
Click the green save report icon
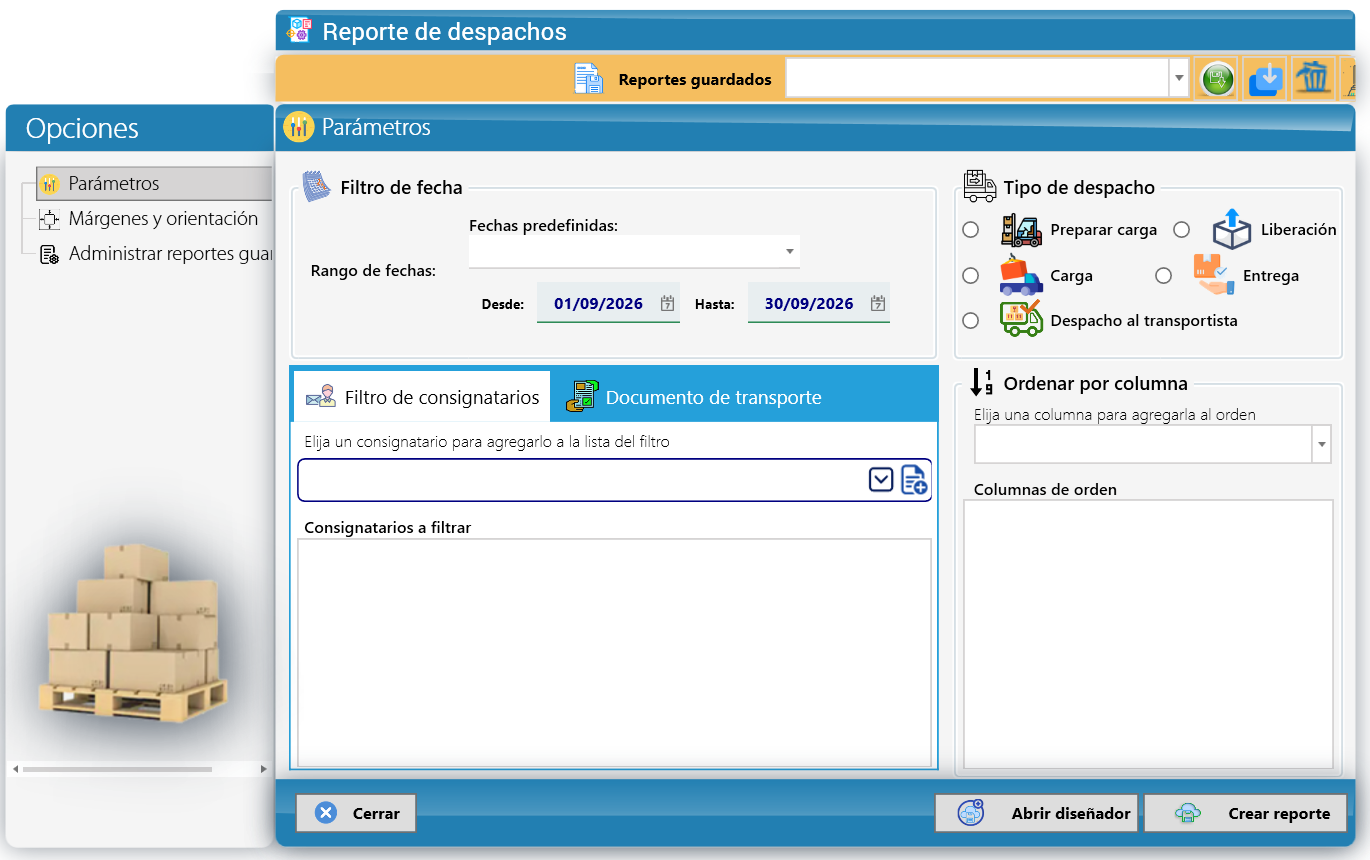[1217, 78]
